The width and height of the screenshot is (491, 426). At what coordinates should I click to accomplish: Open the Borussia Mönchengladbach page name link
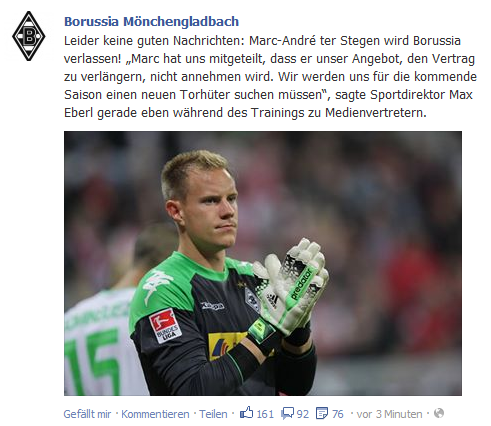(x=151, y=22)
